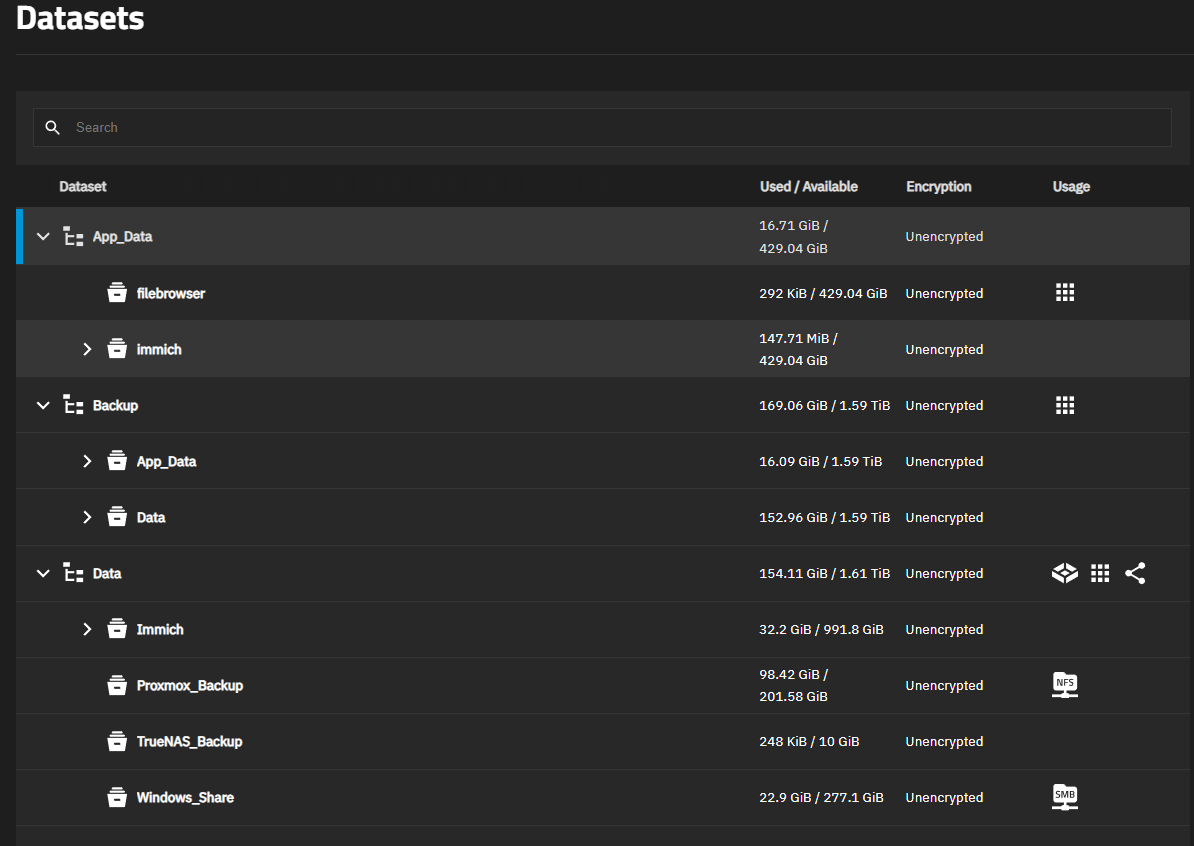The image size is (1194, 846).
Task: Click the 152.96 GiB / 1.59 TiB value
Action: pos(825,518)
